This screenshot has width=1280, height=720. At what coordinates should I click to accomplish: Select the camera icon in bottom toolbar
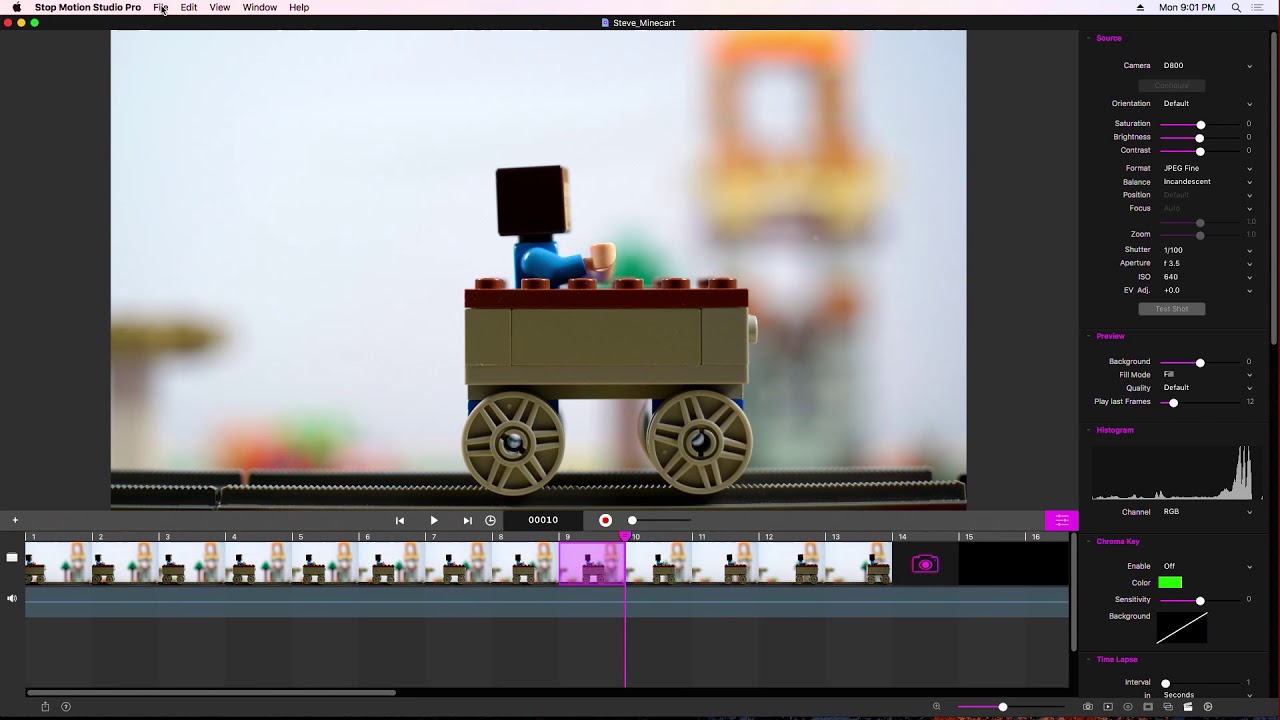click(x=1088, y=707)
